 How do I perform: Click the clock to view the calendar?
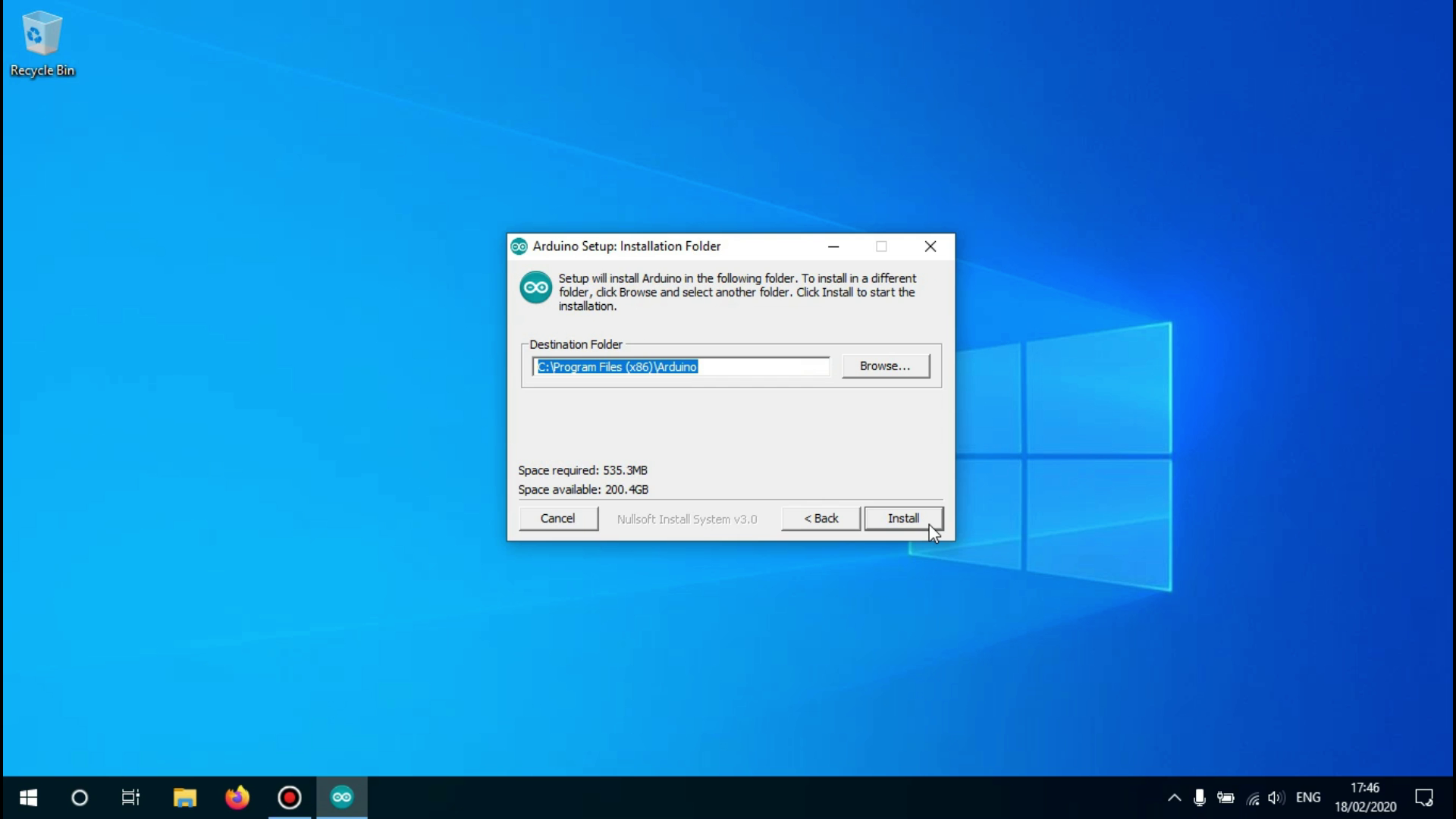pyautogui.click(x=1365, y=796)
